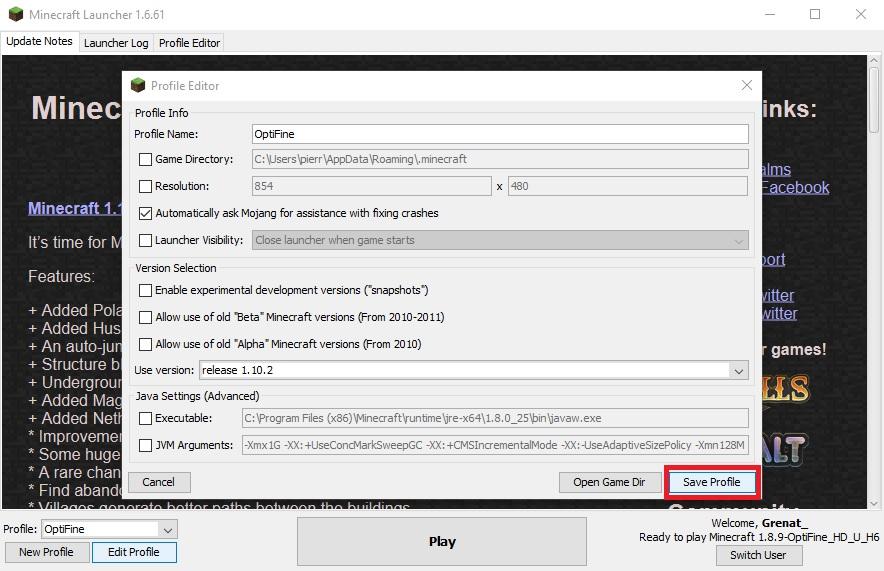Enable the Game Directory checkbox
Image resolution: width=884 pixels, height=571 pixels.
click(145, 160)
